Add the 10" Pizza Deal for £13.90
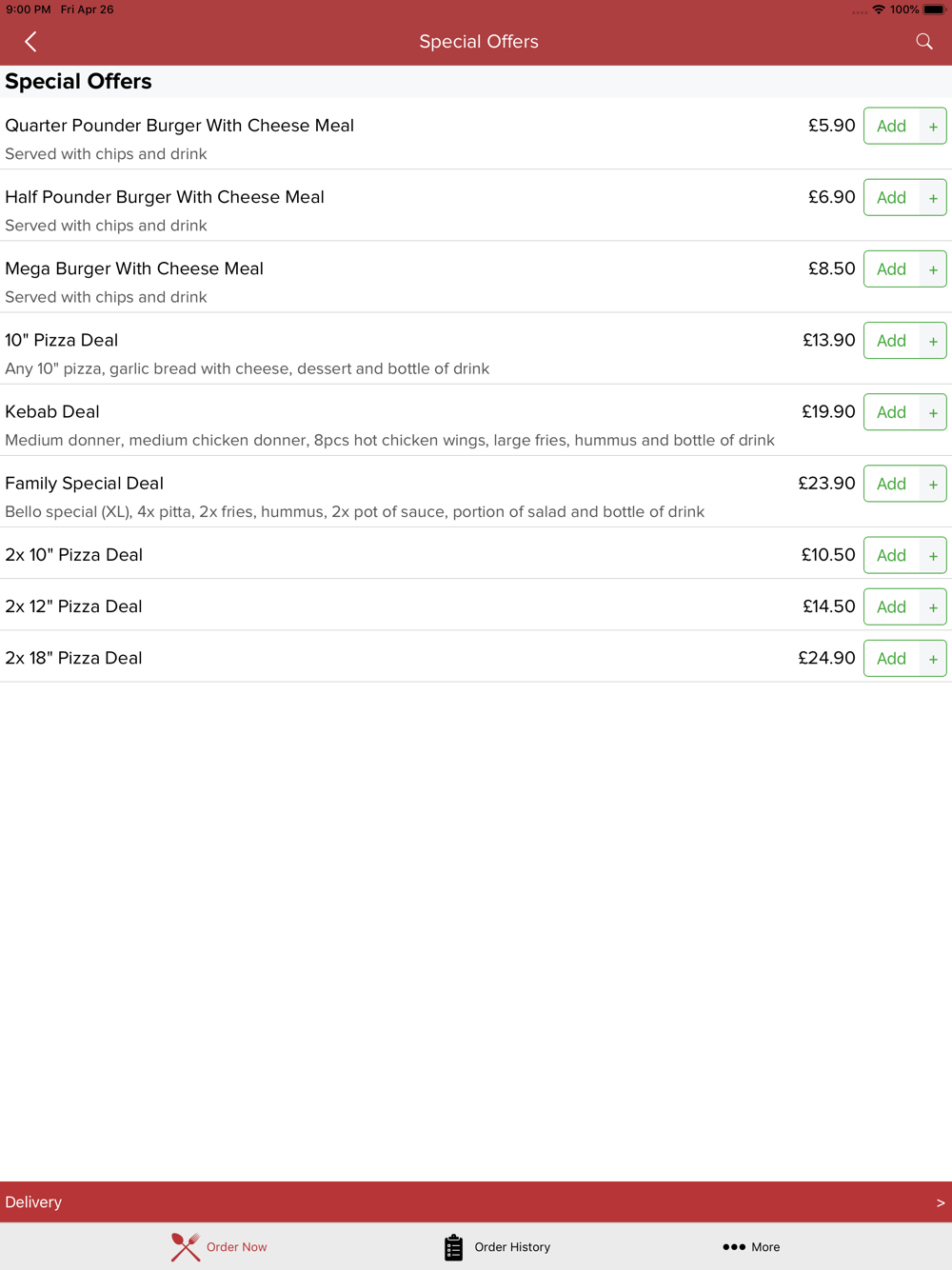The height and width of the screenshot is (1270, 952). click(891, 341)
